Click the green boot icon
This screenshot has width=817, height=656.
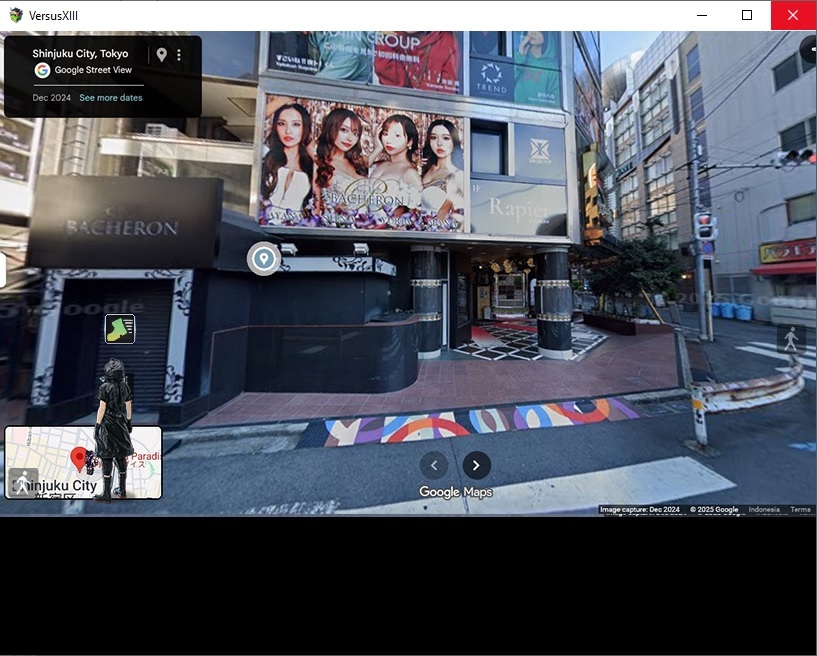[120, 329]
